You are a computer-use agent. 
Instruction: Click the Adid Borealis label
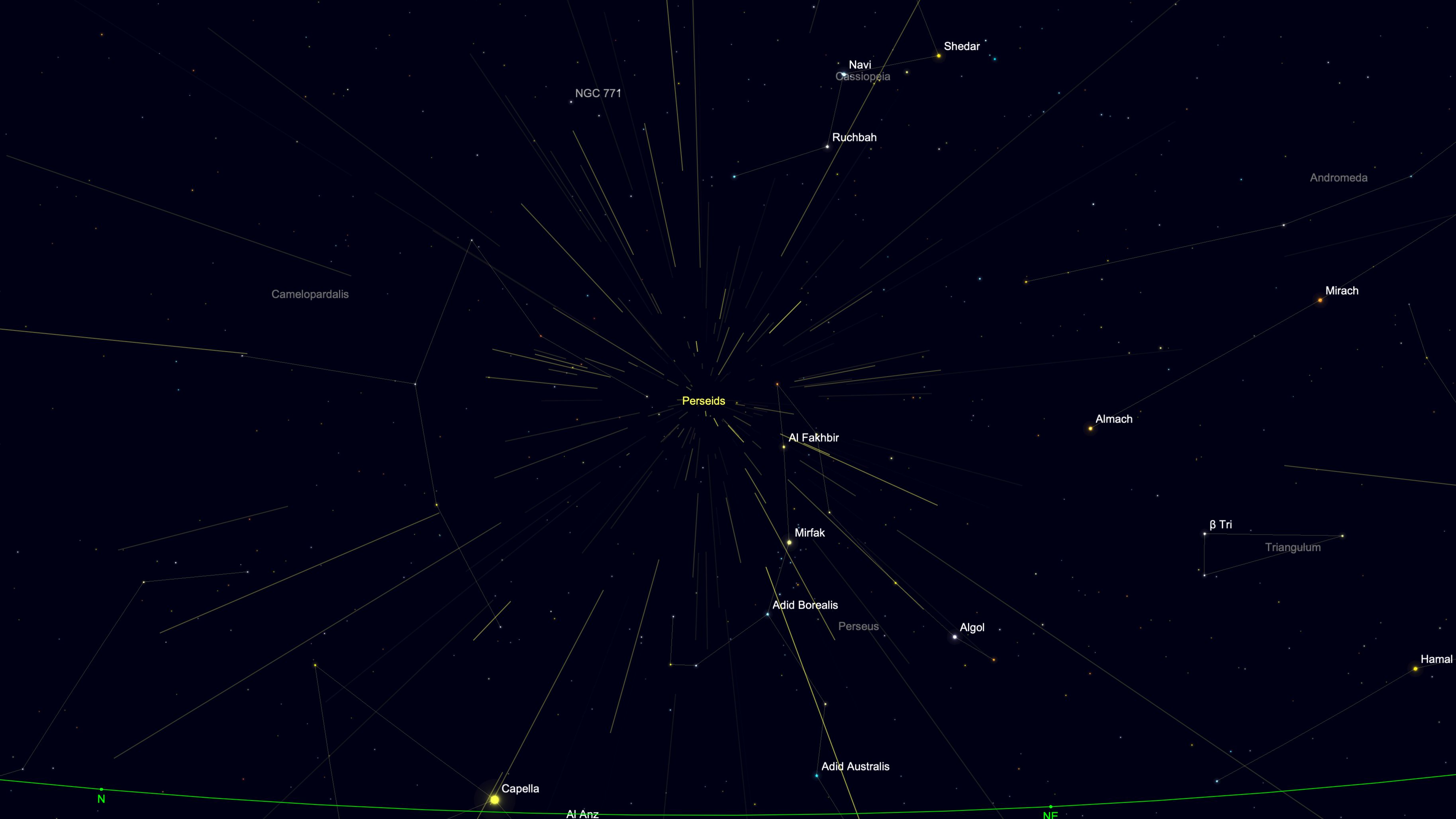805,605
